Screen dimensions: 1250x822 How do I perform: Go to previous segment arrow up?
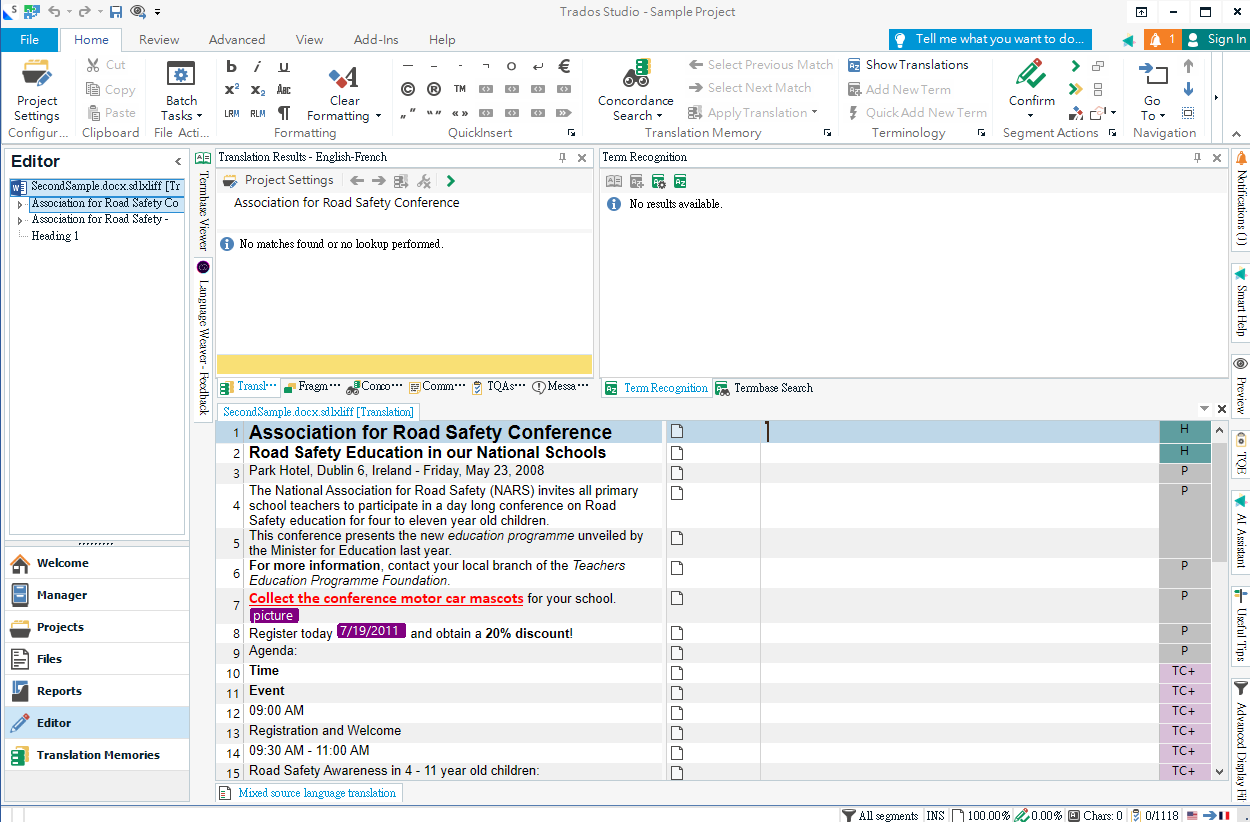[x=1188, y=66]
